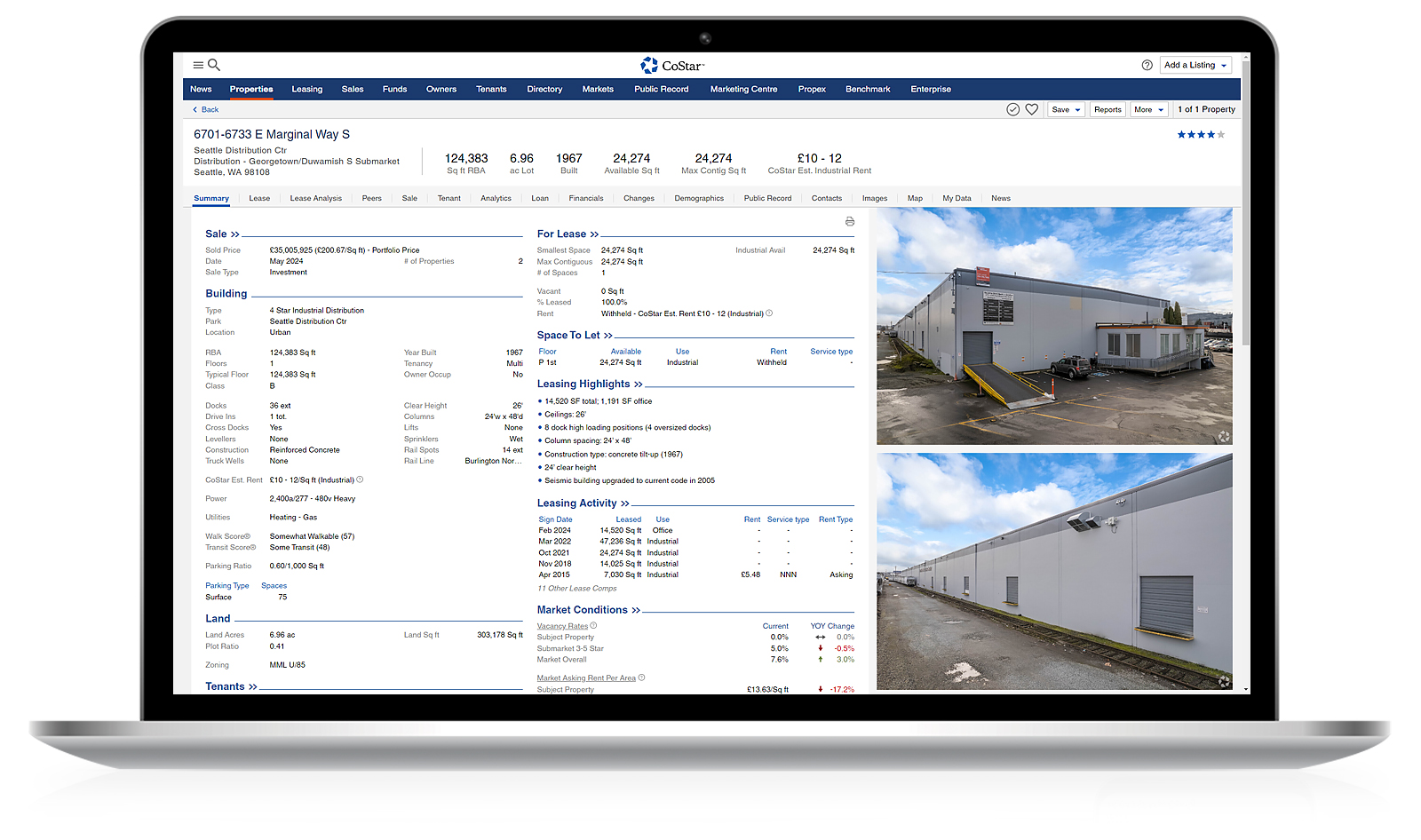1421x840 pixels.
Task: Click the page vertical scrollbar
Action: [1246, 266]
